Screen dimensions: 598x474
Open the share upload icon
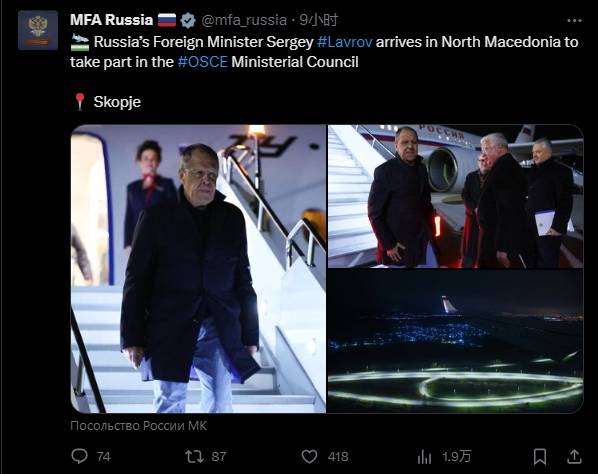(574, 456)
